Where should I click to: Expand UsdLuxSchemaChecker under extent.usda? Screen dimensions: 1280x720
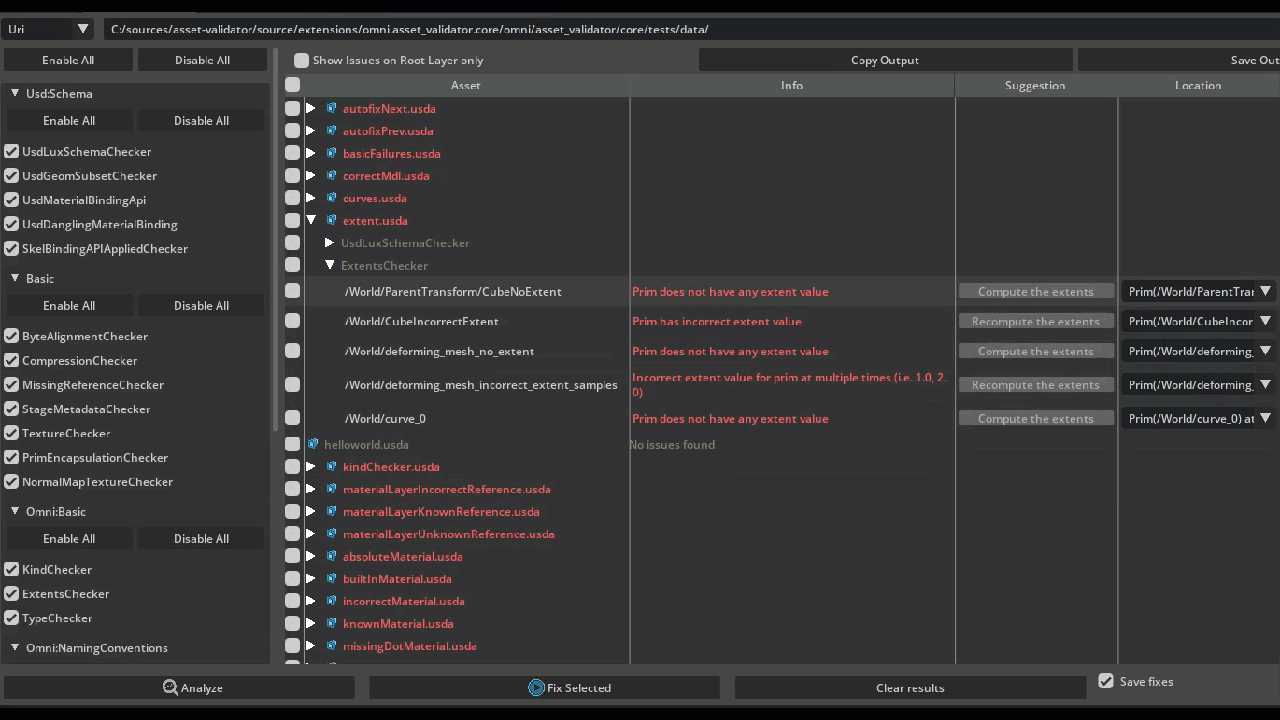tap(329, 243)
